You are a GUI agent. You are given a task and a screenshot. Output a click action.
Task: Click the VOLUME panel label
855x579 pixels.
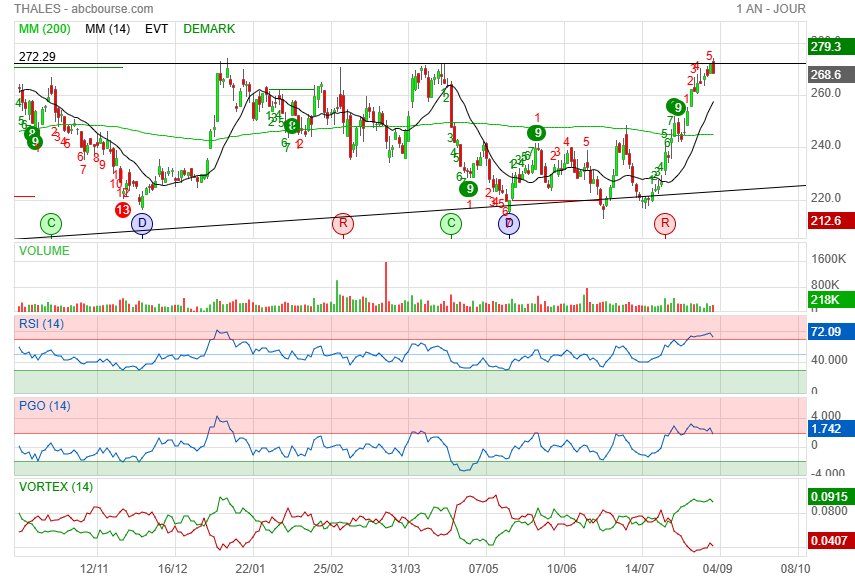pos(44,251)
